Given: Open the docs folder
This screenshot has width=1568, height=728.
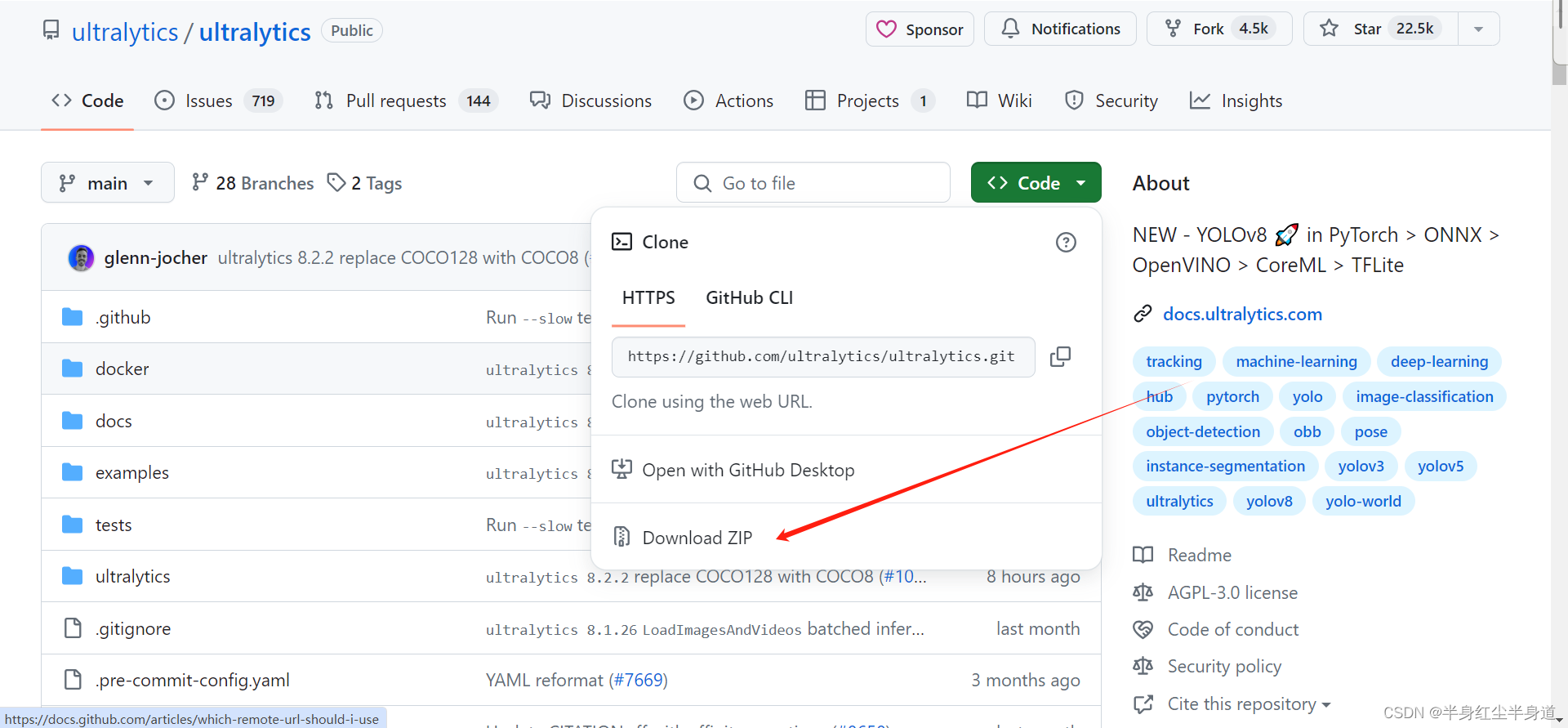Looking at the screenshot, I should coord(114,422).
